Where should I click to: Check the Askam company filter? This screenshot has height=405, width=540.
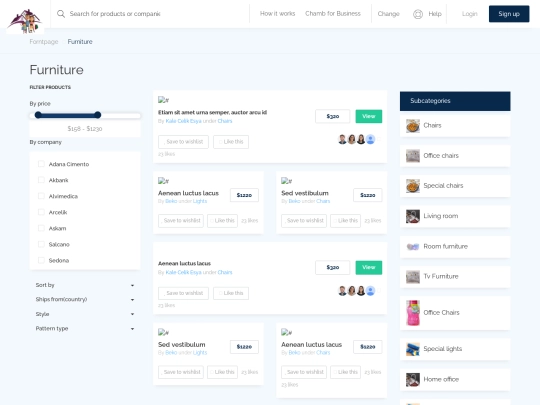pyautogui.click(x=41, y=228)
